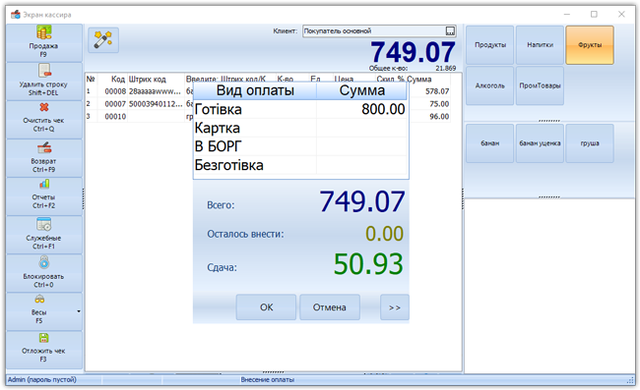Select the ПромТовары category
The width and height of the screenshot is (640, 390).
[540, 86]
